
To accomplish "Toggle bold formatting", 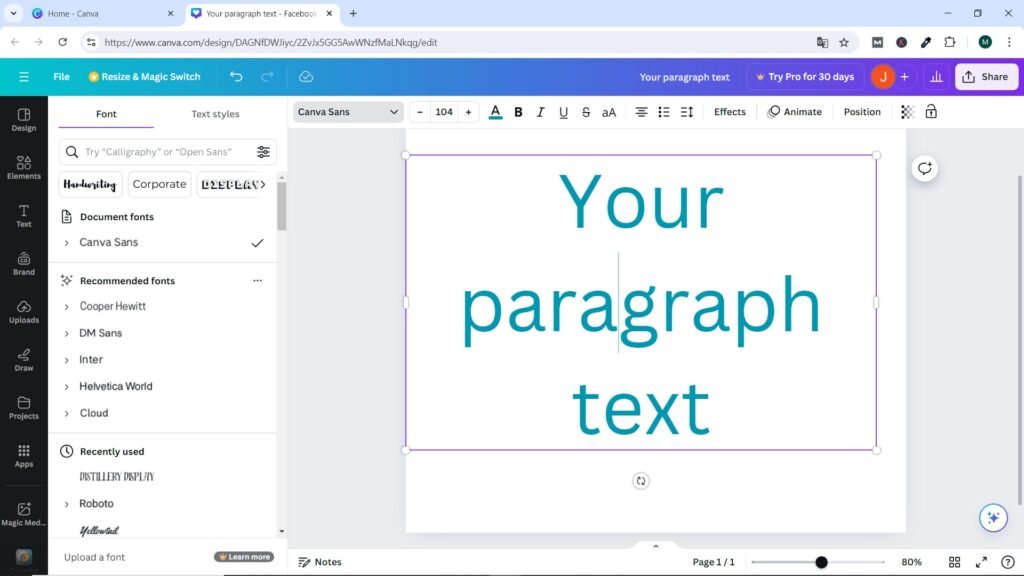I will (x=518, y=112).
